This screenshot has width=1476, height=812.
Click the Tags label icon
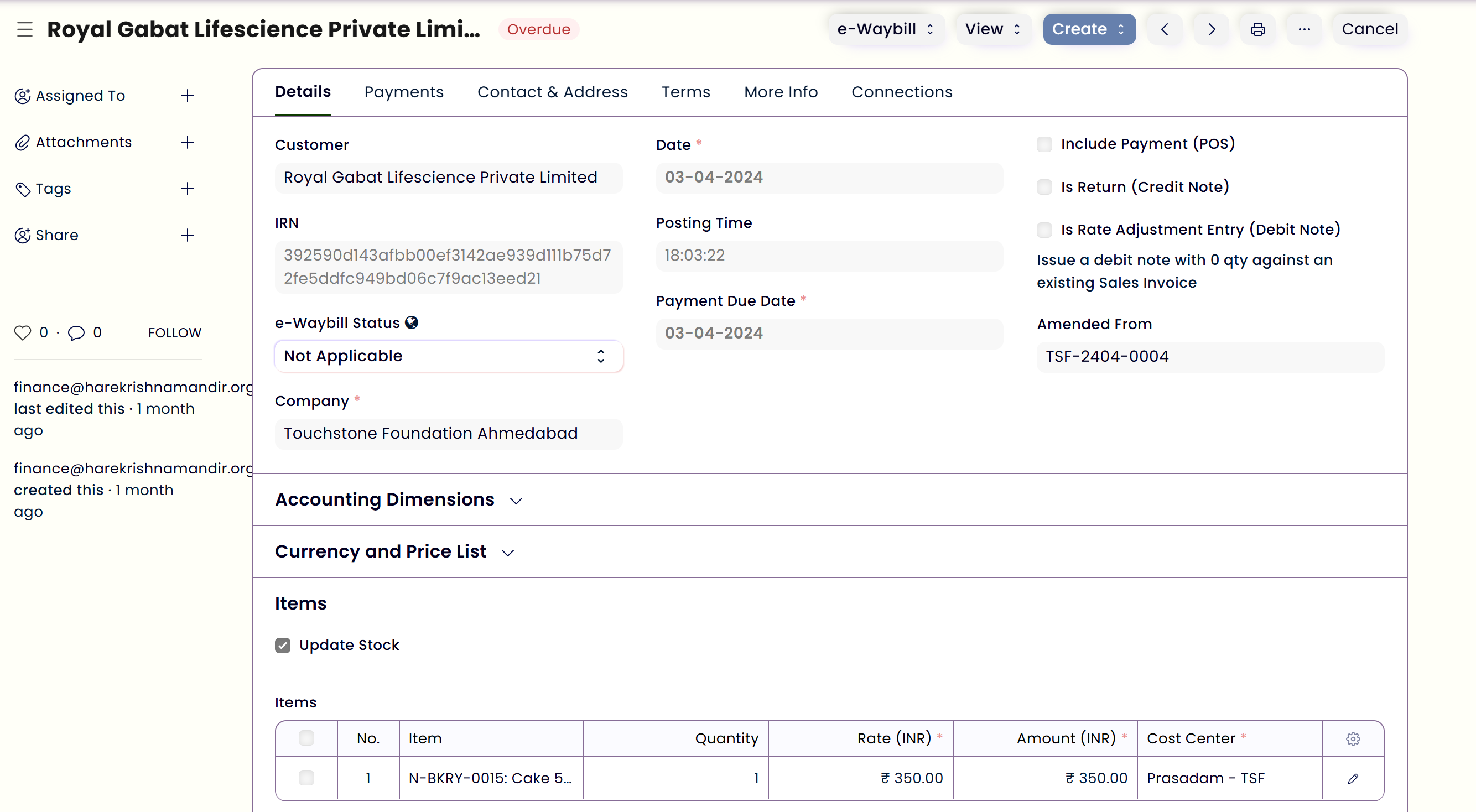click(22, 189)
